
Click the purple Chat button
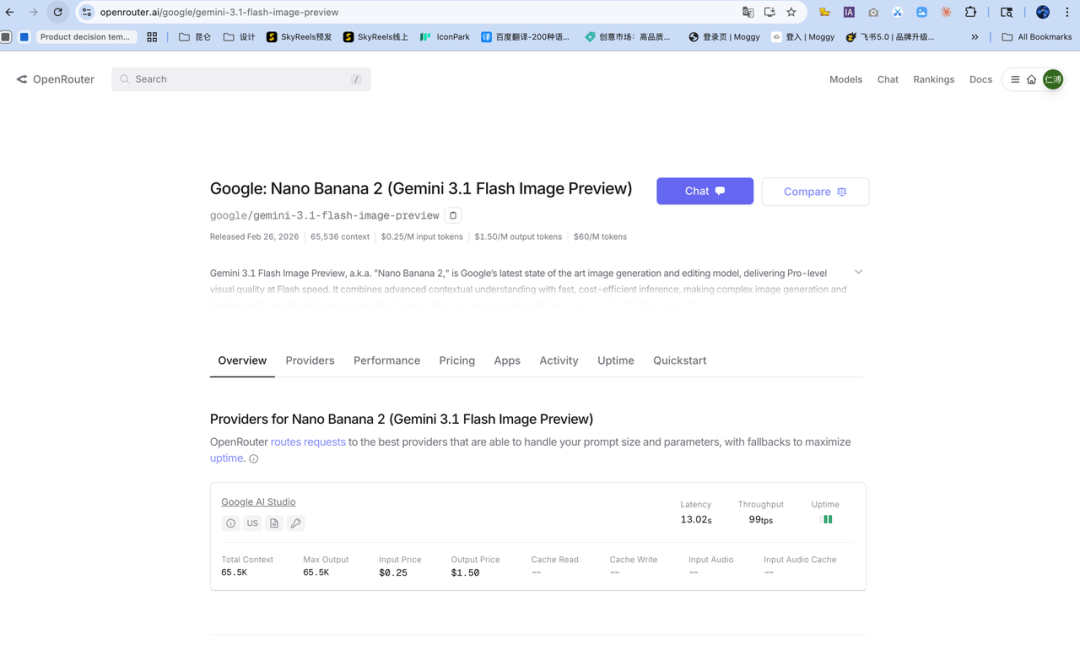click(x=704, y=191)
